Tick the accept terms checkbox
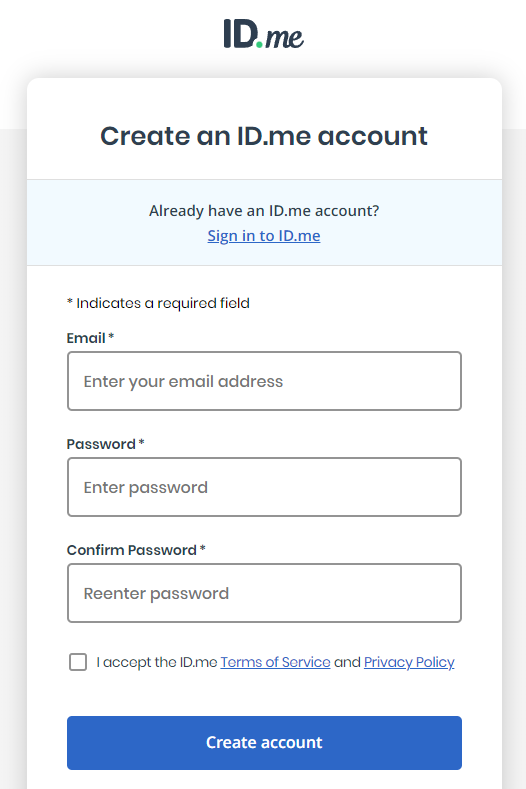This screenshot has width=526, height=789. coord(78,662)
